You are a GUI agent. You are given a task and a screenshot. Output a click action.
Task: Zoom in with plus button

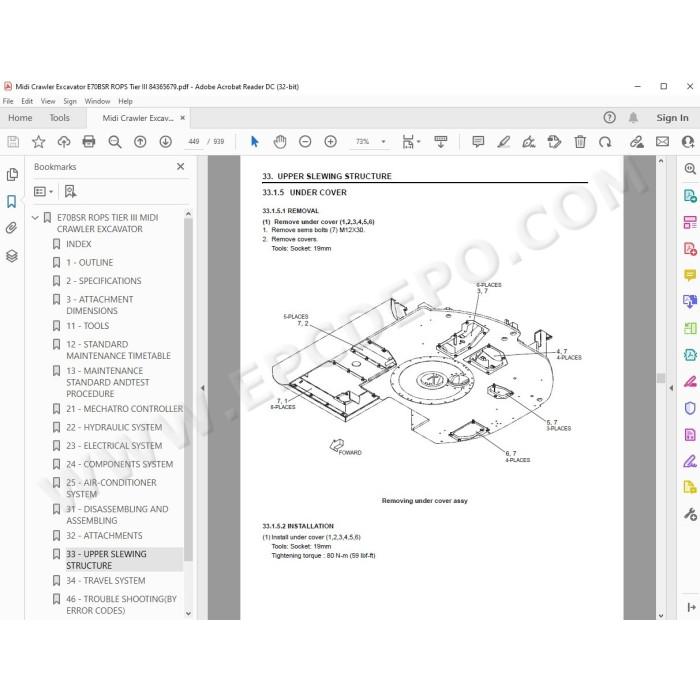coord(330,142)
